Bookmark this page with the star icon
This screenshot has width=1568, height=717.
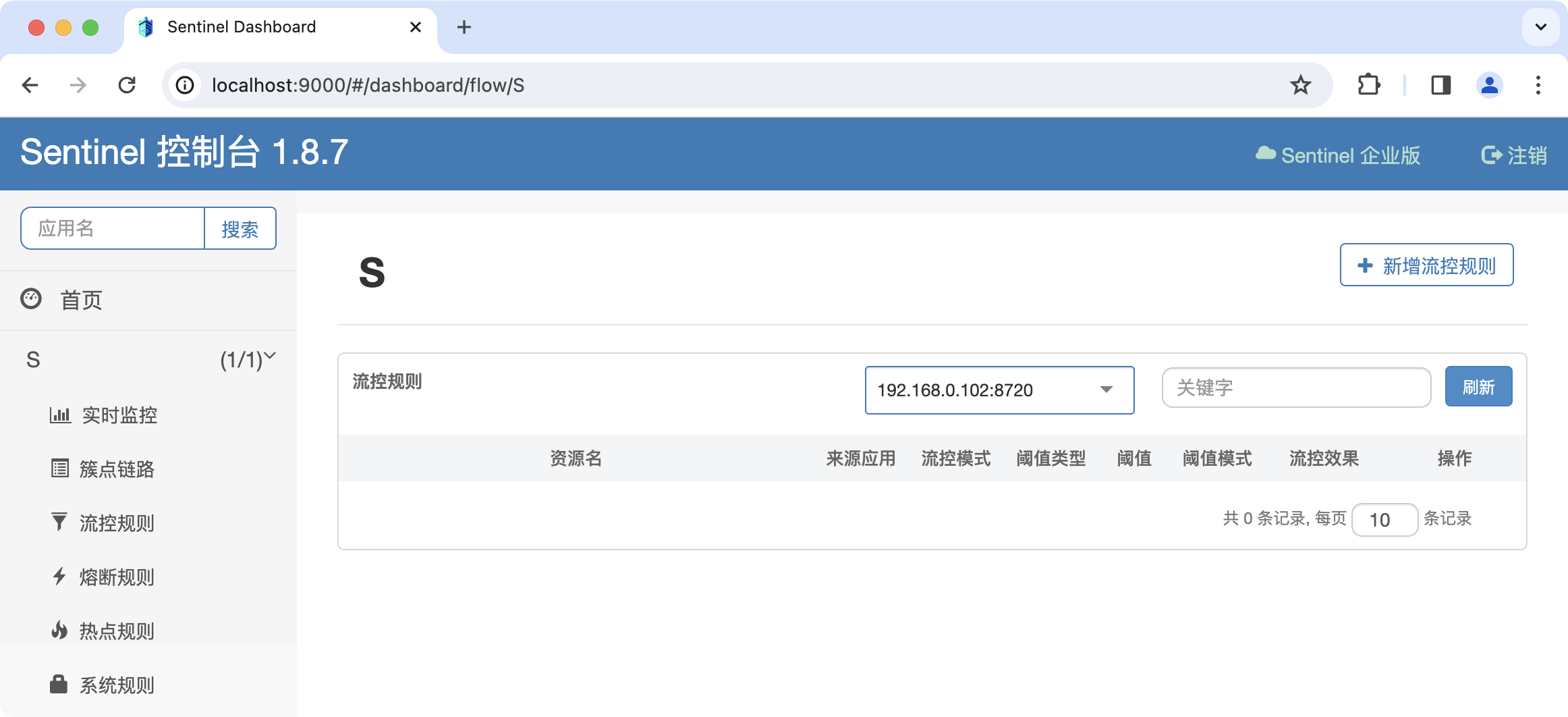pyautogui.click(x=1300, y=85)
